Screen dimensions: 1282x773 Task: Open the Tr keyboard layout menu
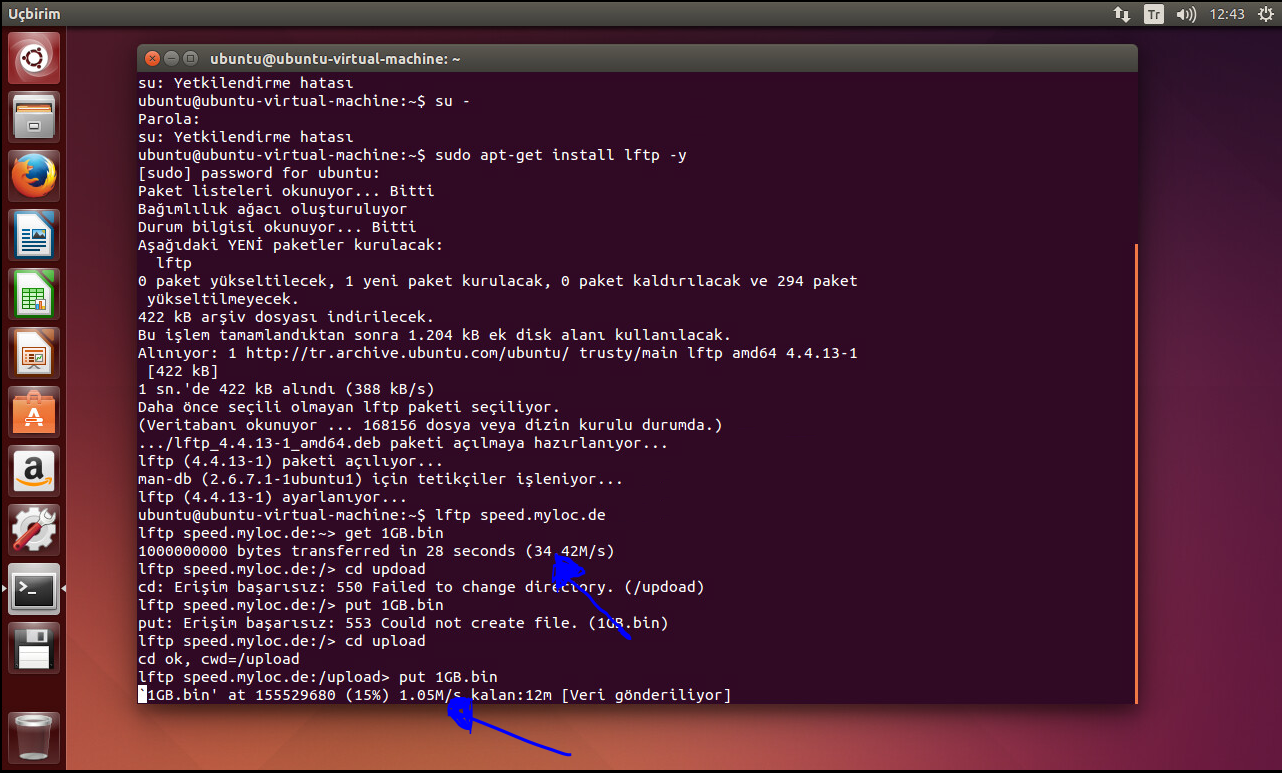tap(1154, 14)
